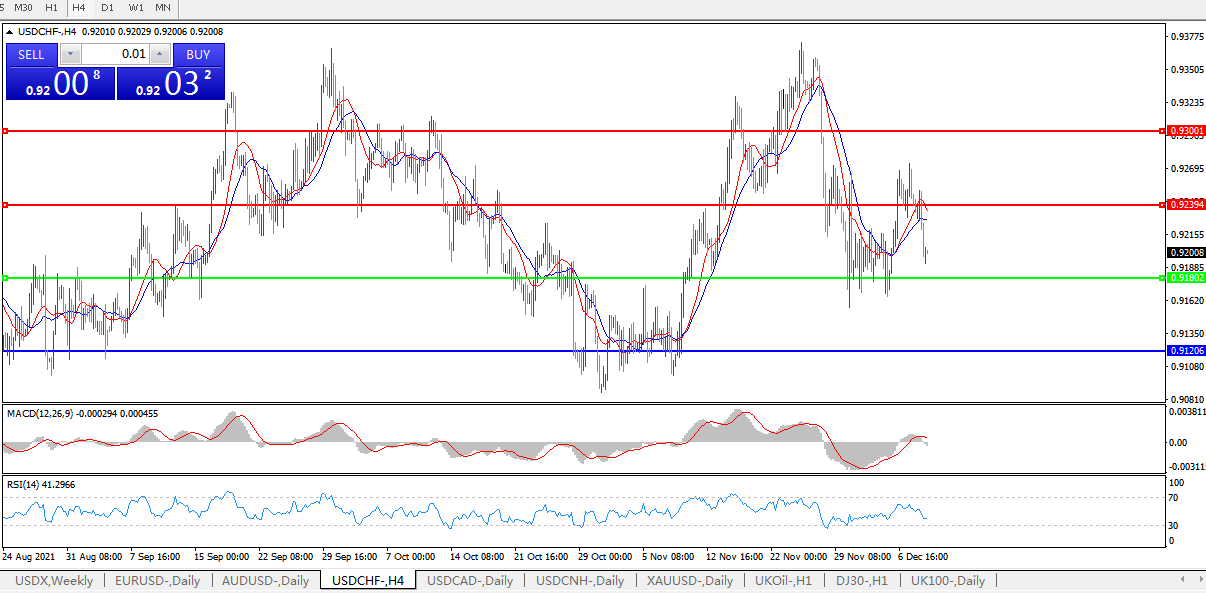Select the green 0.91802 horizontal line label
This screenshot has width=1206, height=593.
point(1187,278)
